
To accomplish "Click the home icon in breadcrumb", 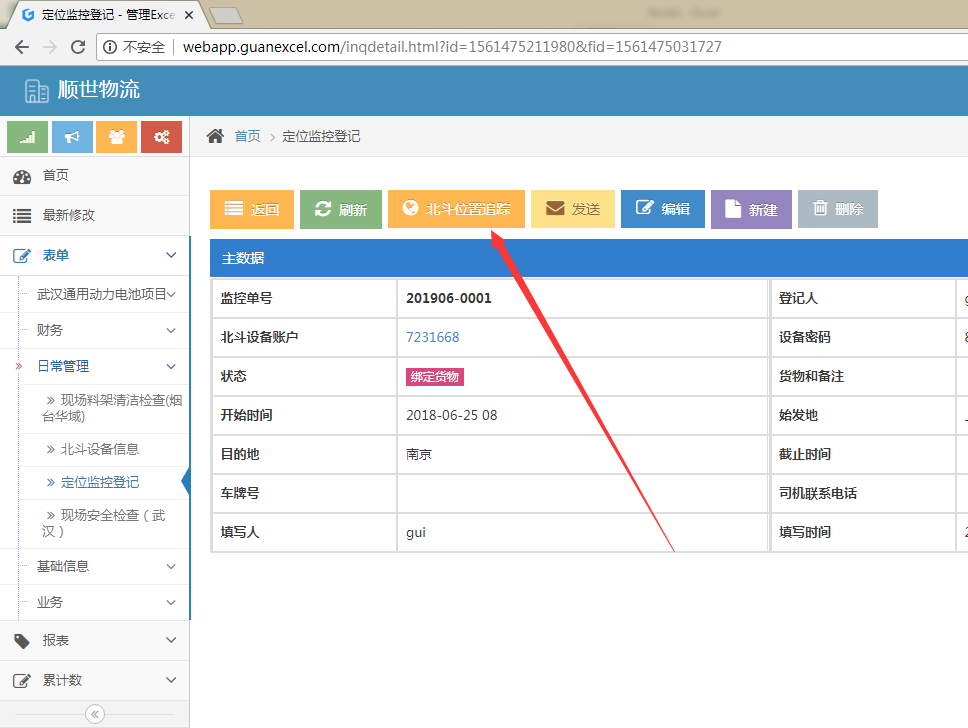I will coord(215,136).
